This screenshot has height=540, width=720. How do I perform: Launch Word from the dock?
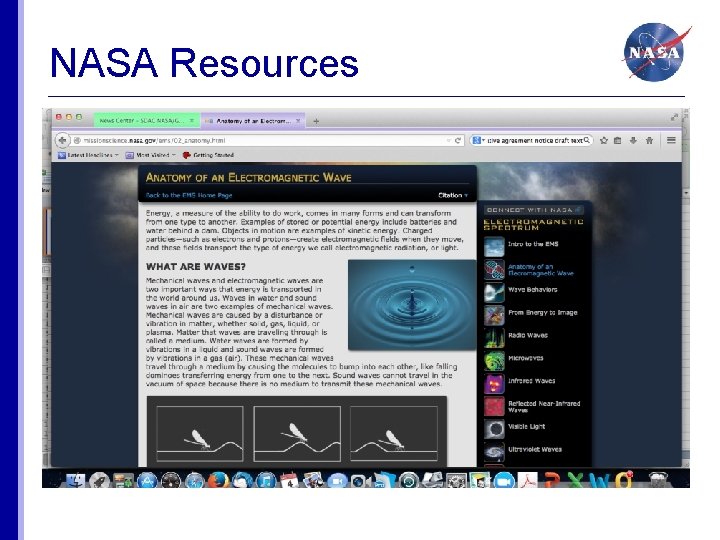coord(600,480)
